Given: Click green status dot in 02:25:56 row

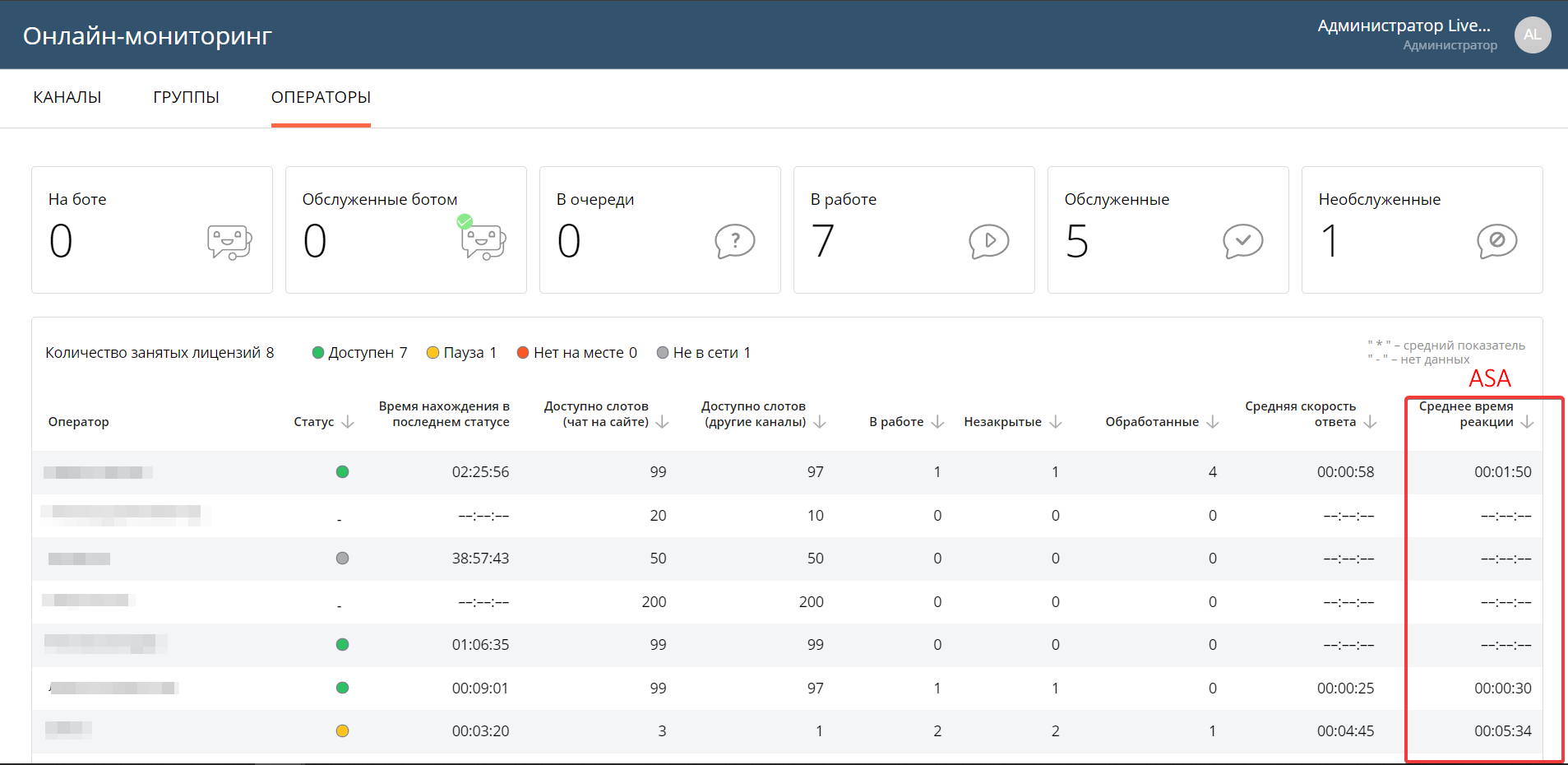Looking at the screenshot, I should (x=343, y=472).
